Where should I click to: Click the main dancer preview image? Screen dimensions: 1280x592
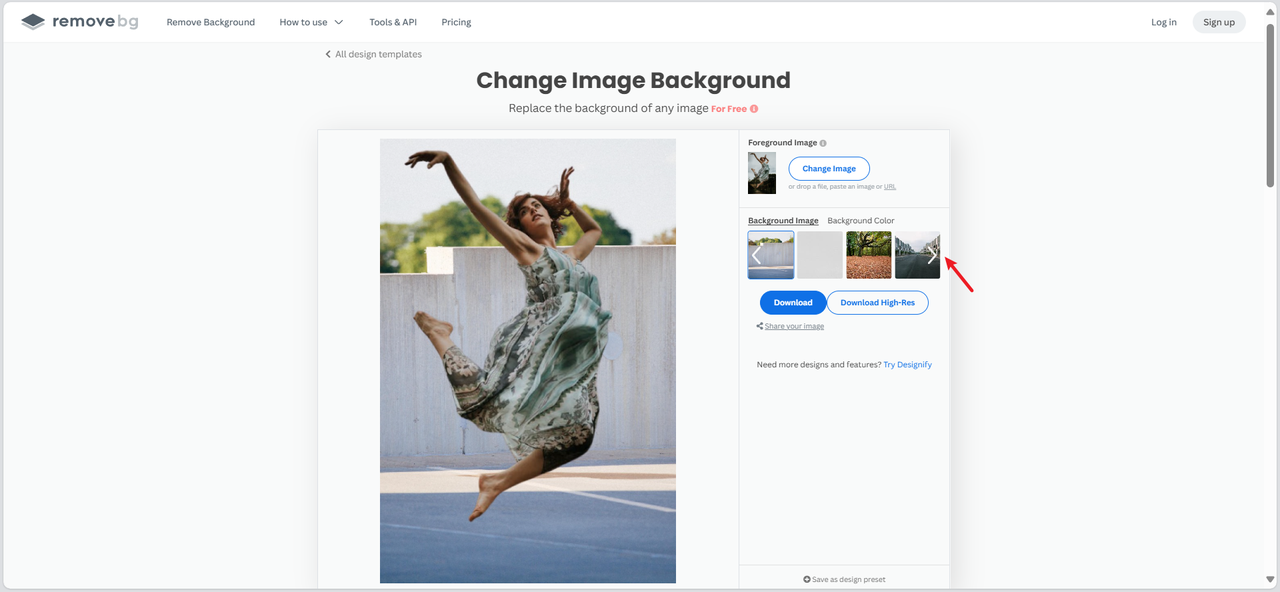(528, 360)
